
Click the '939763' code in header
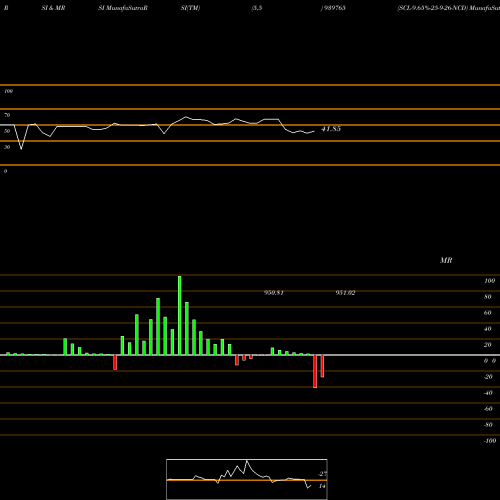click(334, 8)
